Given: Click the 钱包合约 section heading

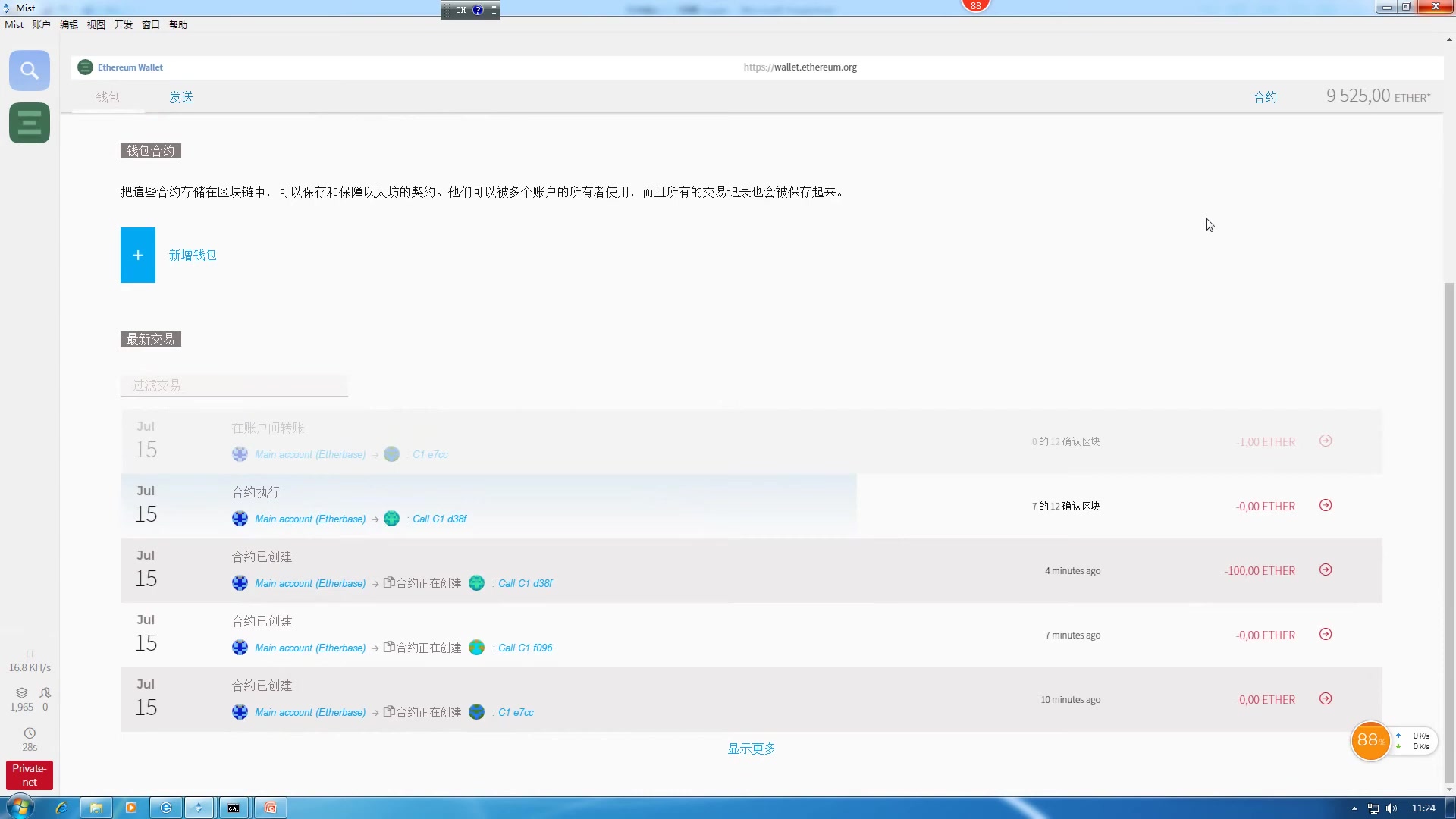Looking at the screenshot, I should (x=151, y=151).
